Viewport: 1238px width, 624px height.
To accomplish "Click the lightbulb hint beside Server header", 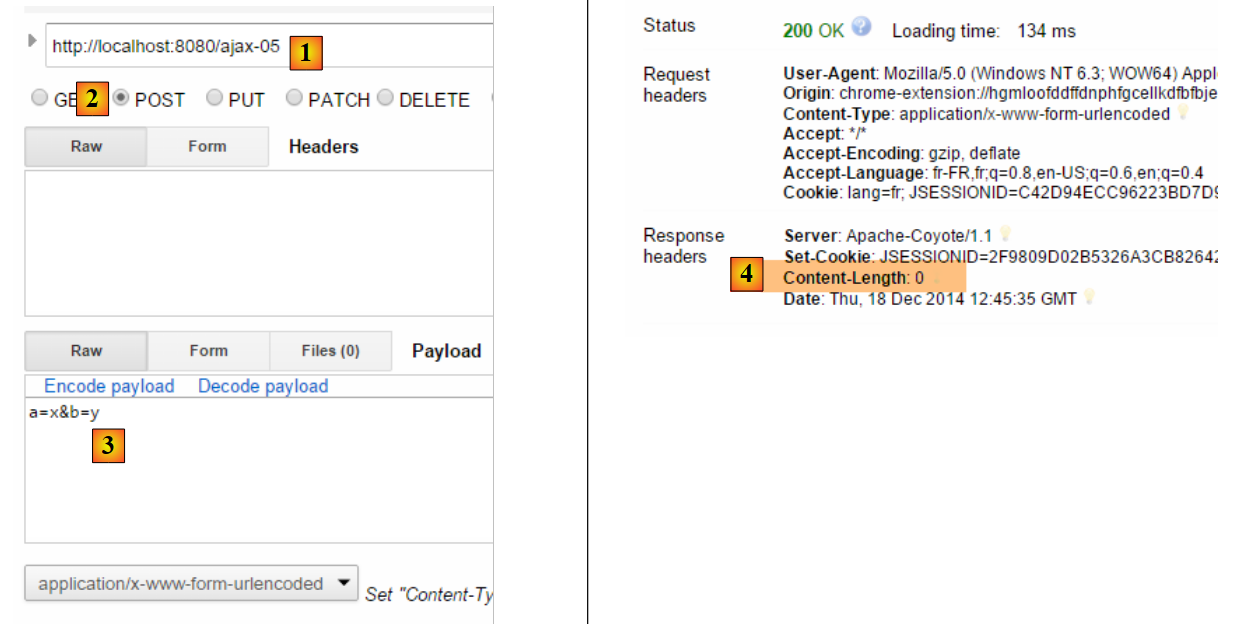I will (x=1005, y=234).
